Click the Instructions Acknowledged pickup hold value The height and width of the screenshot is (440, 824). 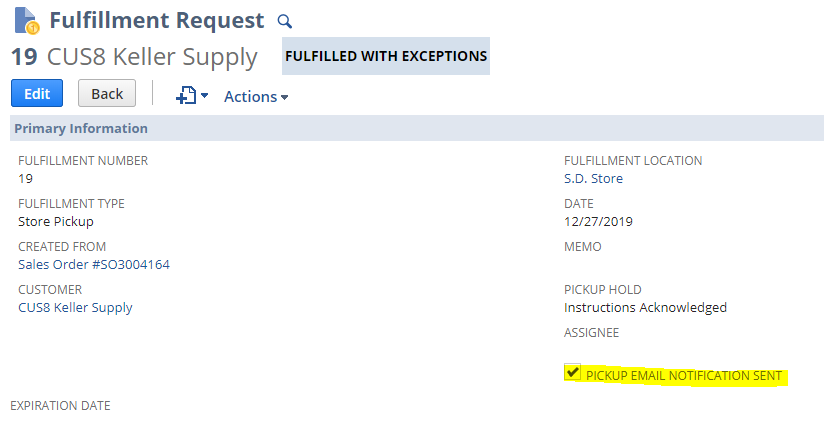point(645,308)
